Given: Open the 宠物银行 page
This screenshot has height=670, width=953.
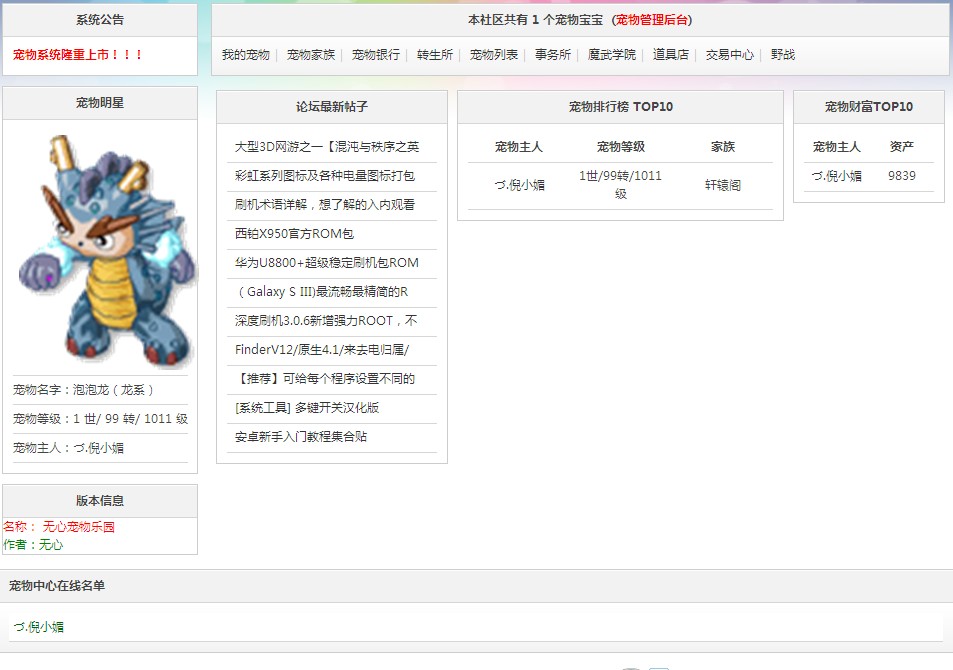Looking at the screenshot, I should point(376,55).
